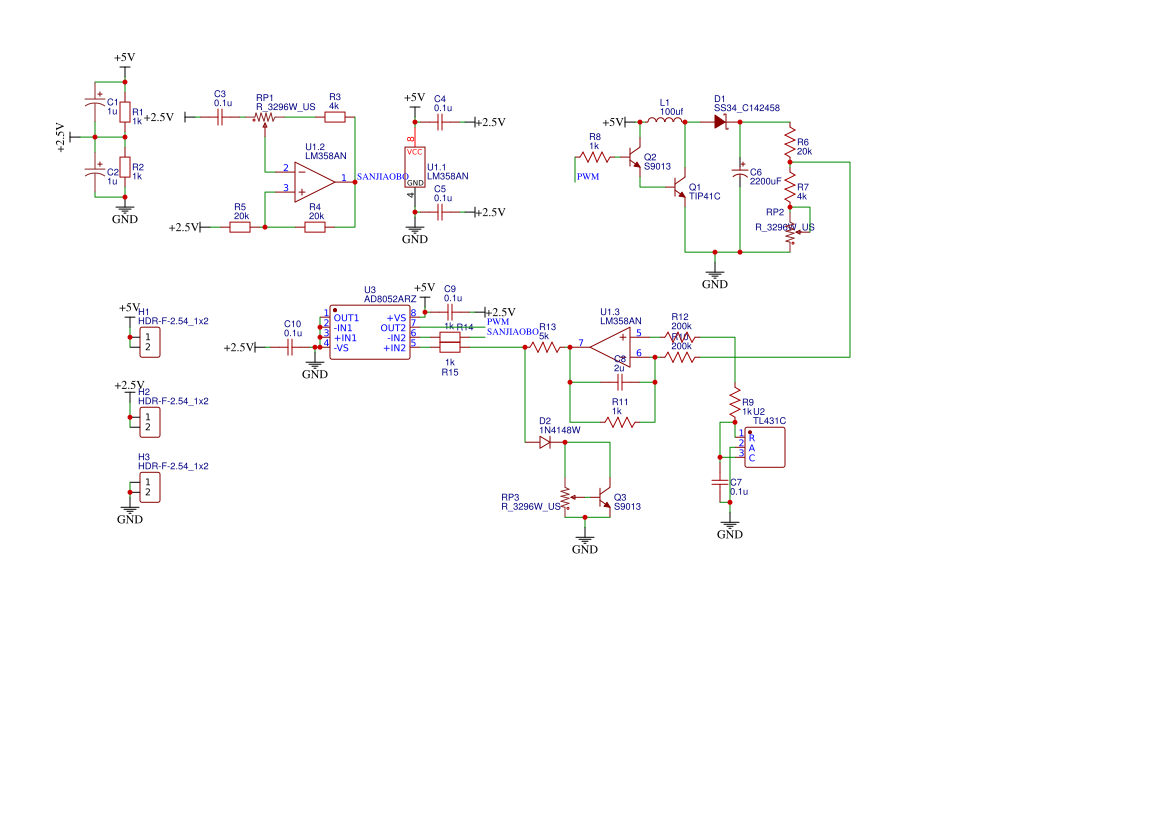
Task: Select the +IN1 pin label on U3
Action: pos(345,338)
